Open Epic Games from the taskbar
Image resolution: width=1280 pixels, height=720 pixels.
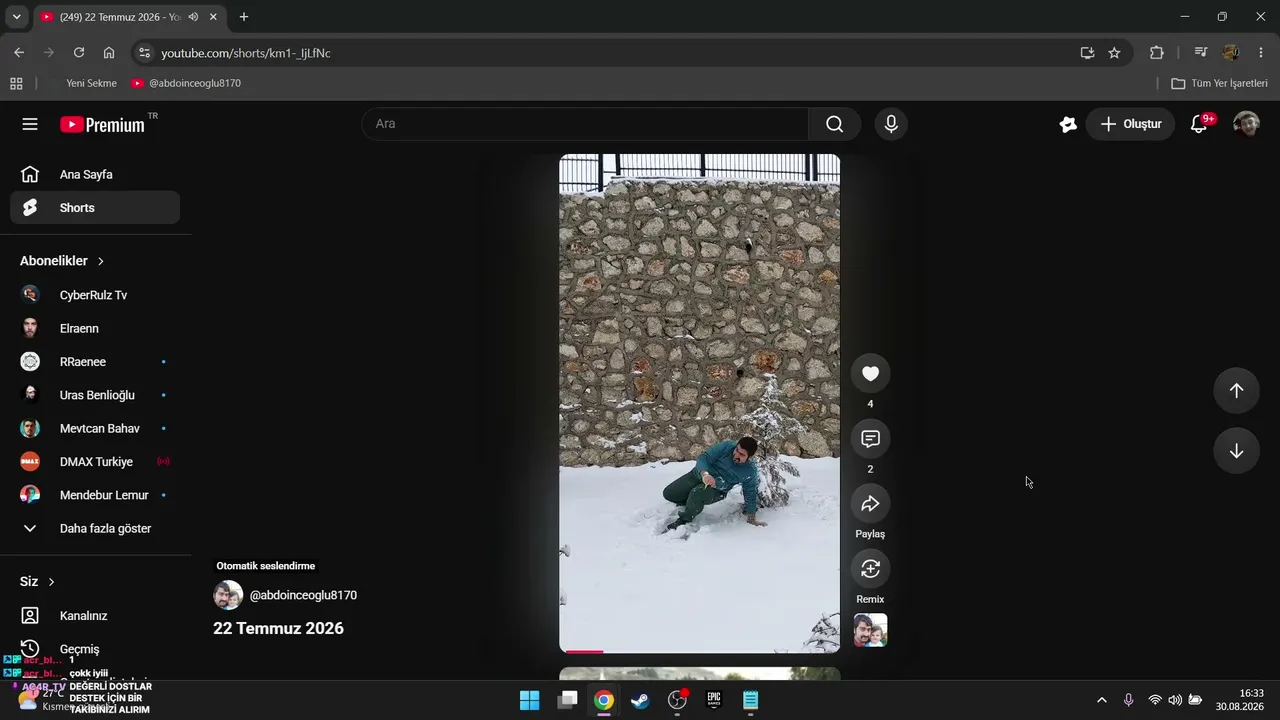[714, 700]
